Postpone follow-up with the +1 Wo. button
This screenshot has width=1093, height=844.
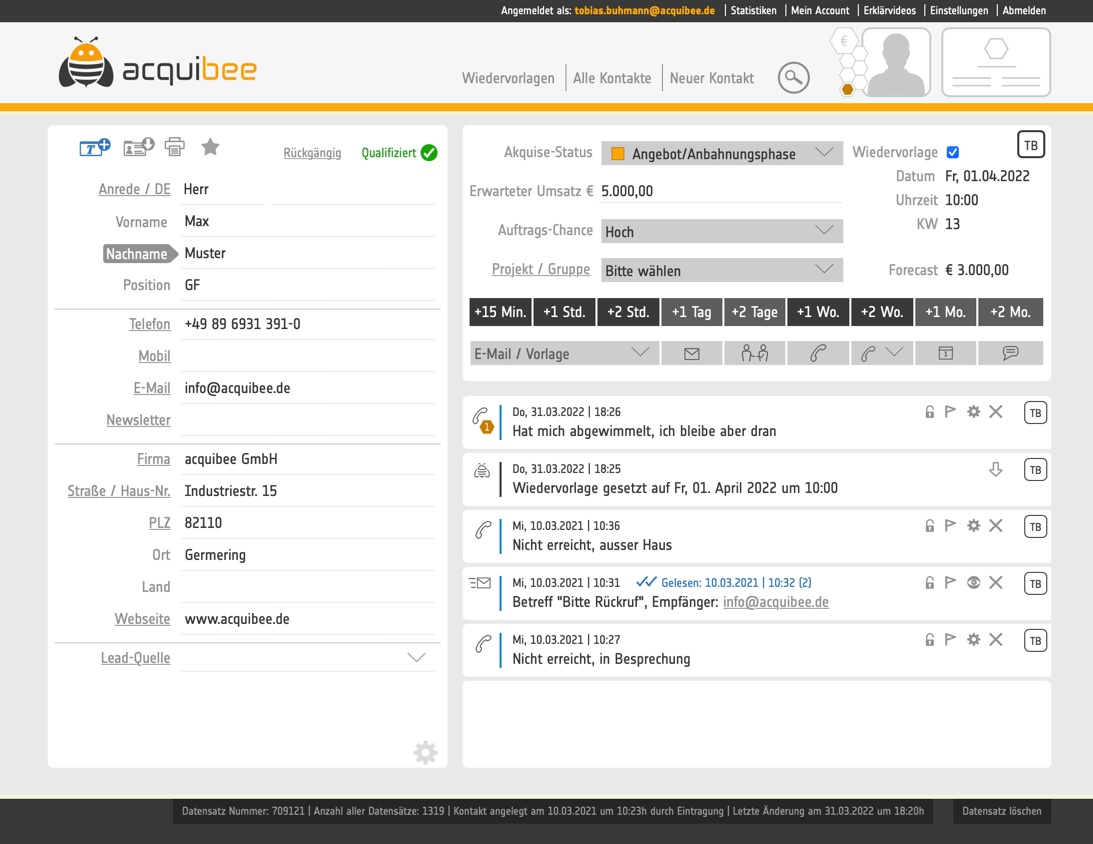818,312
